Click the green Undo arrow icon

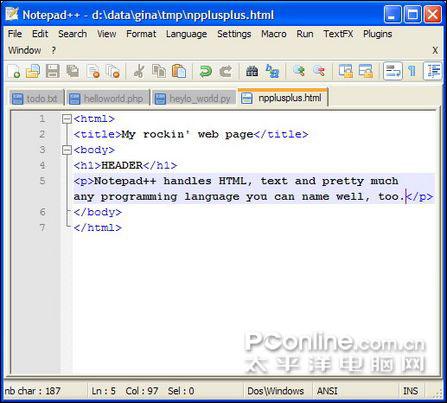click(x=206, y=71)
